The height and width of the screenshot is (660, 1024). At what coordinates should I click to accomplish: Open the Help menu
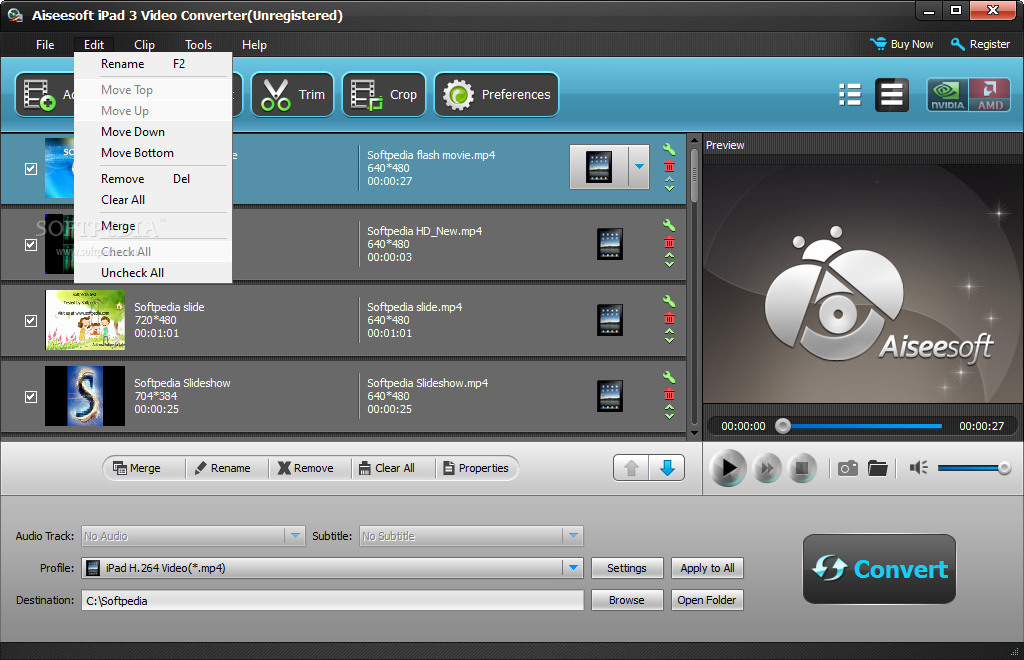click(254, 44)
